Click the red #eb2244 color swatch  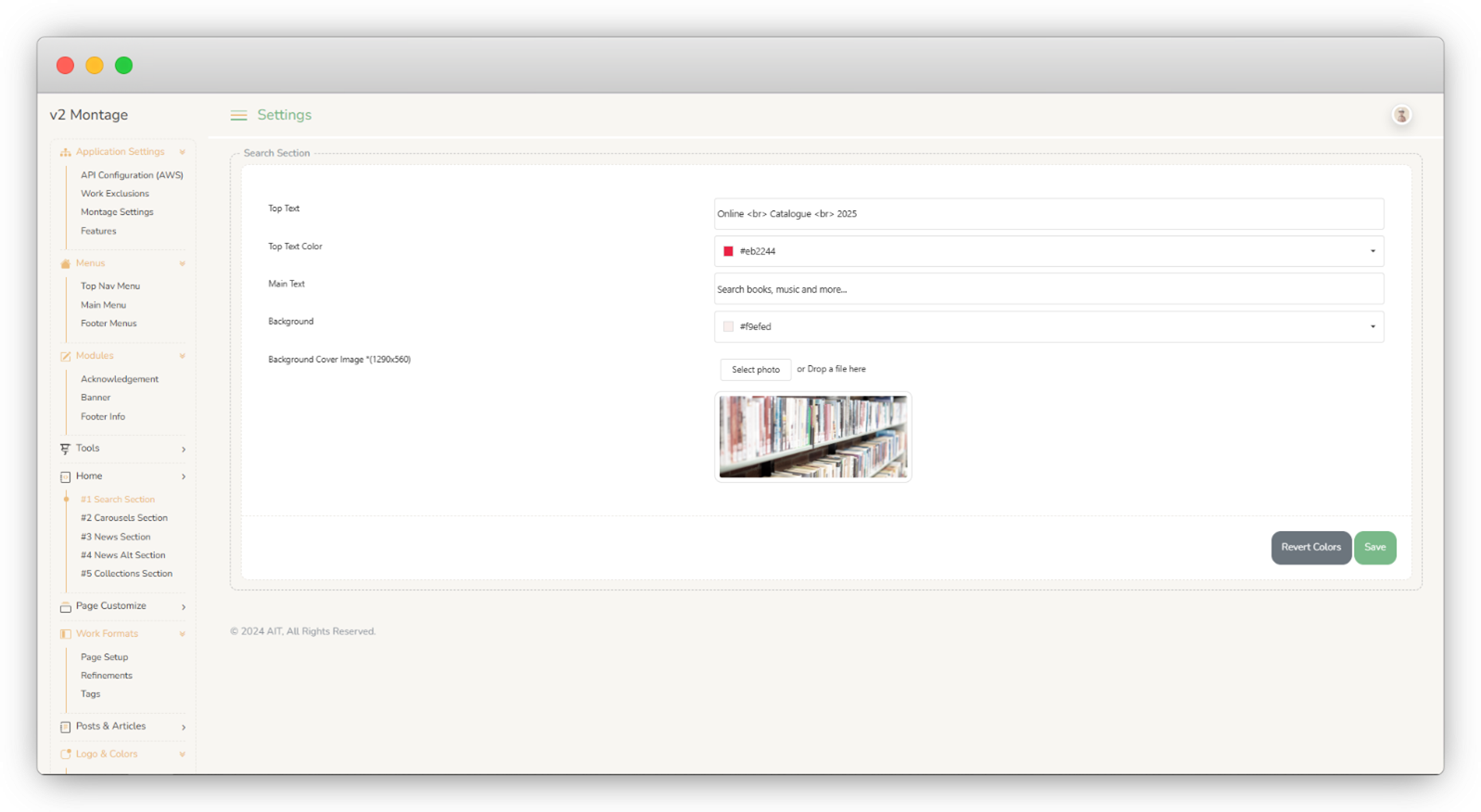[x=728, y=251]
